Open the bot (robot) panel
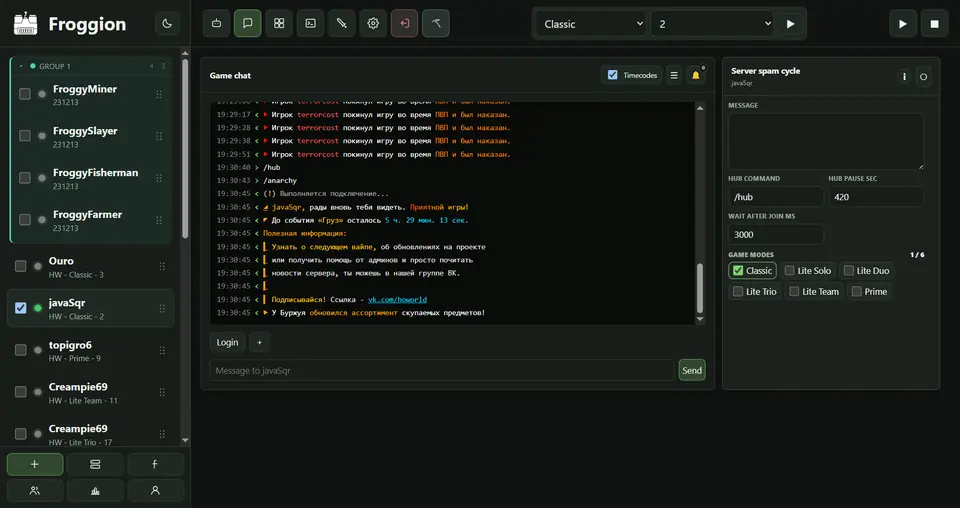 [216, 23]
